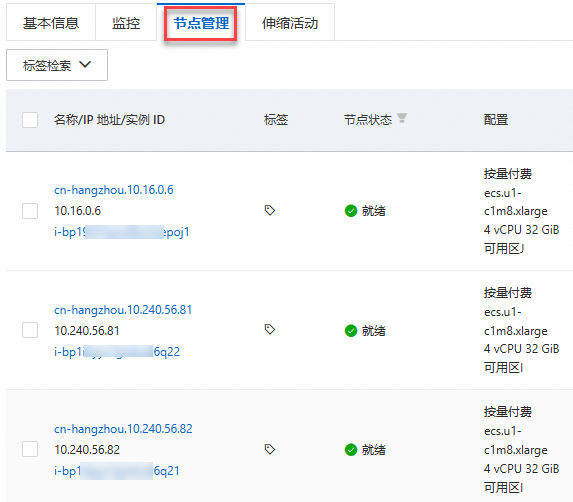Open the 基本信息 tab
This screenshot has width=573, height=502.
coord(51,23)
